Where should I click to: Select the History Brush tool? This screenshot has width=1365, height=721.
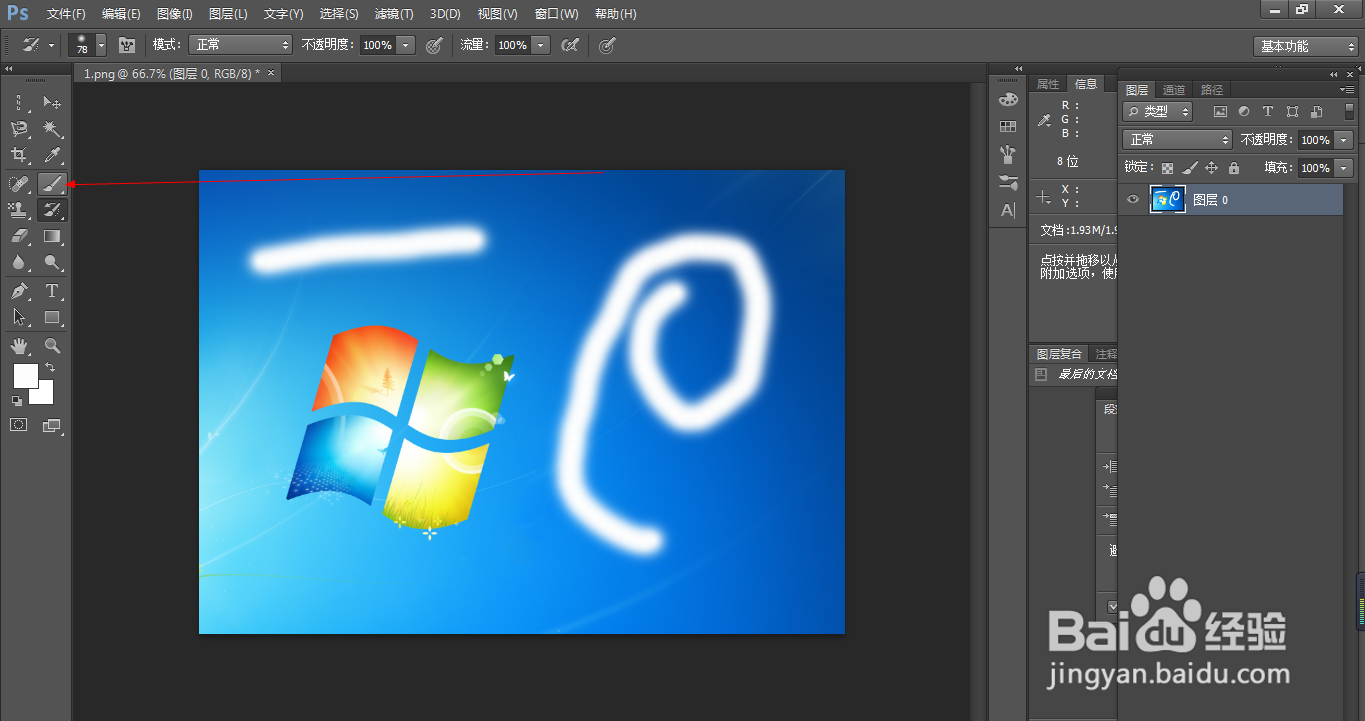52,210
